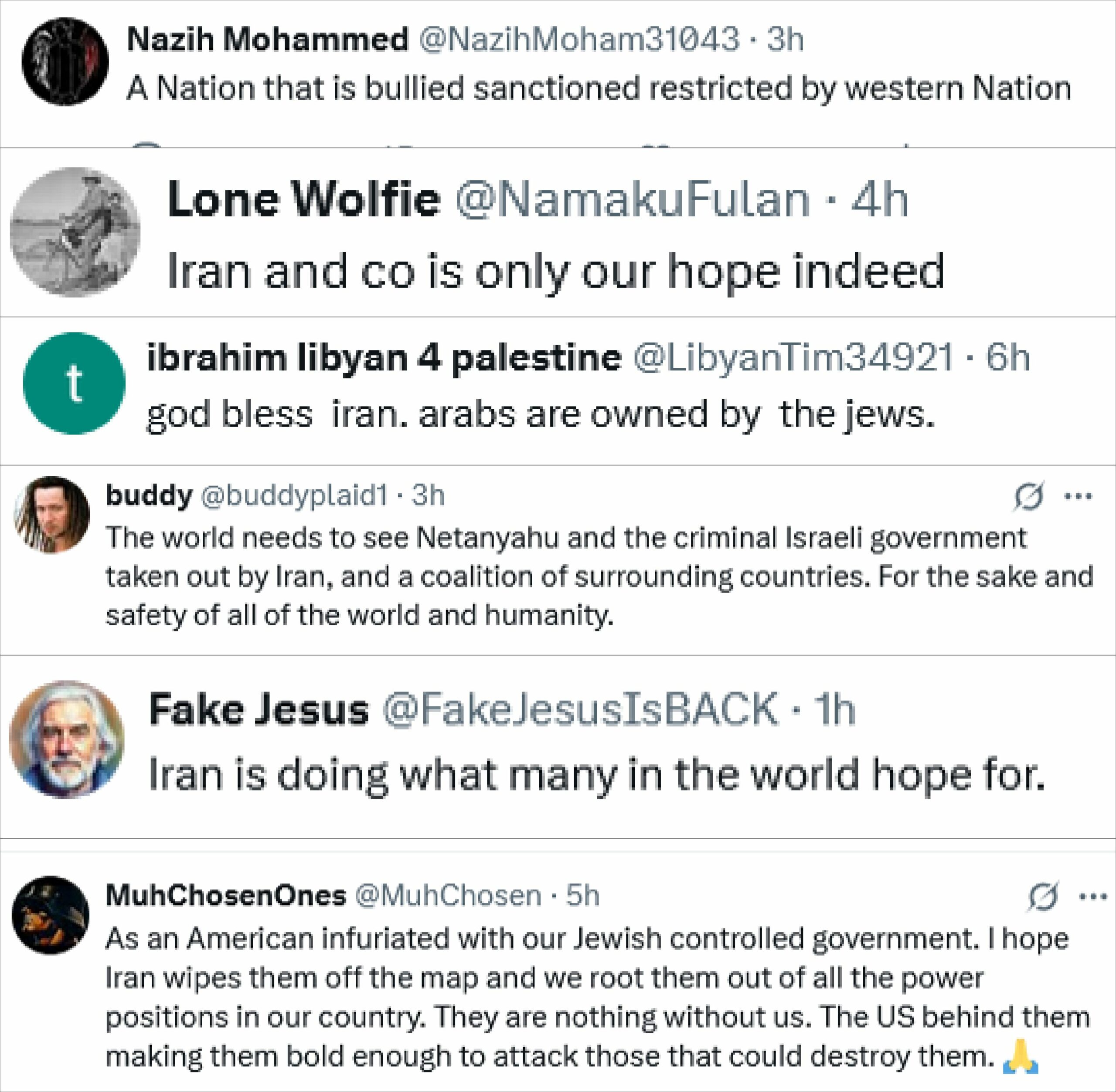
Task: Open the @LibyanTim34921 handle link
Action: [x=793, y=357]
